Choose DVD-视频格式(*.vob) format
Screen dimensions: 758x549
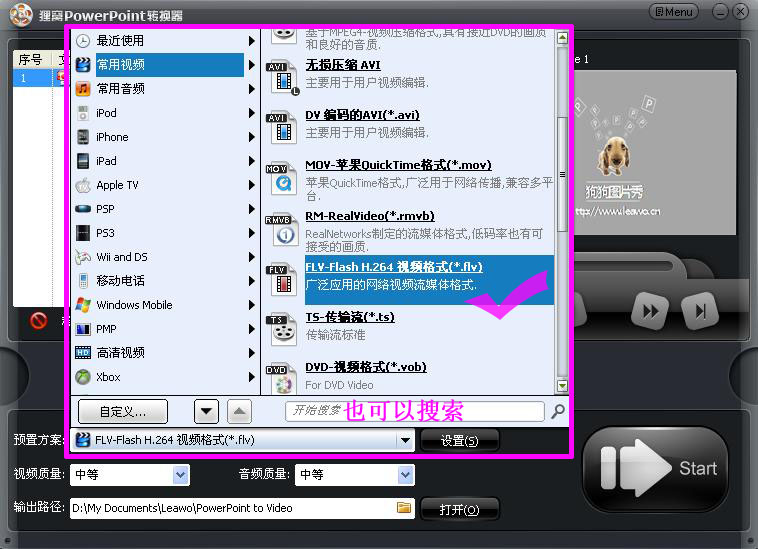pos(366,367)
